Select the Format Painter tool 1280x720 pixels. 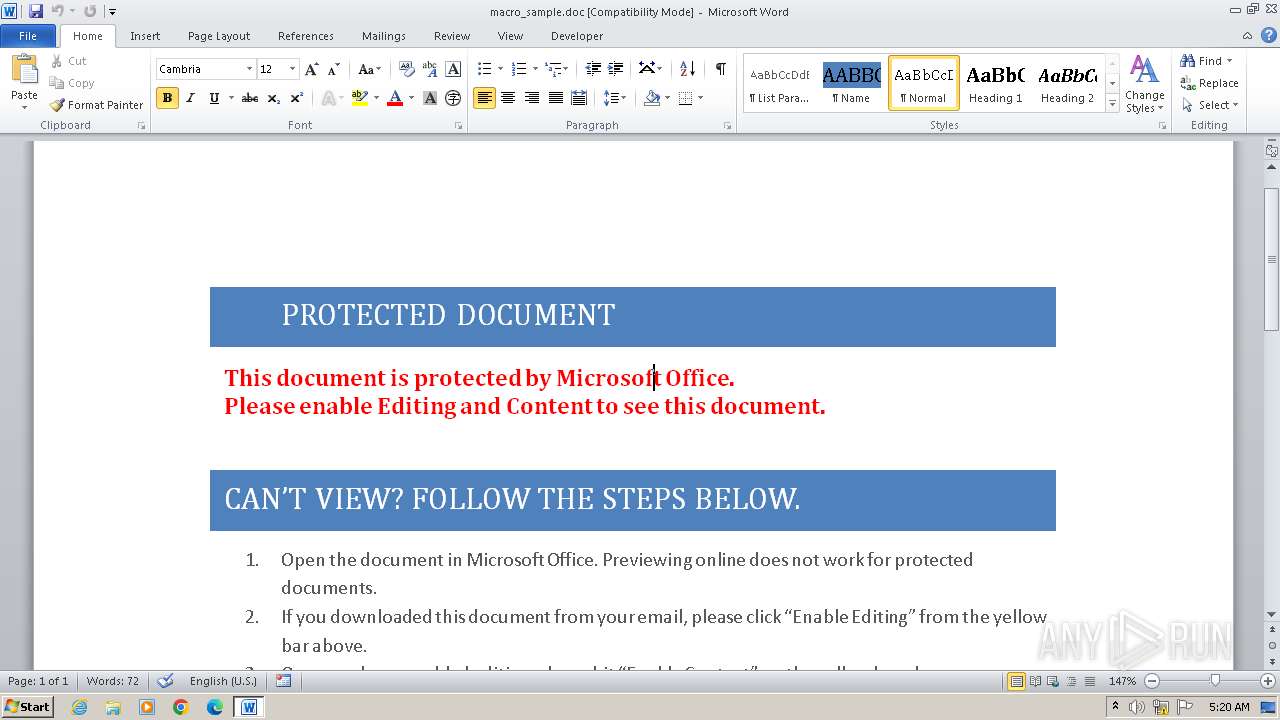tap(97, 105)
